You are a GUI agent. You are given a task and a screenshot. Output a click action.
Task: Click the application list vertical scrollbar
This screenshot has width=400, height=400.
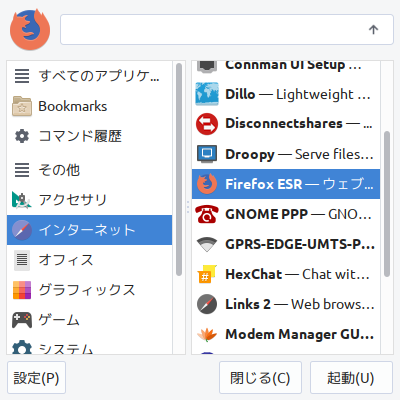pyautogui.click(x=387, y=204)
